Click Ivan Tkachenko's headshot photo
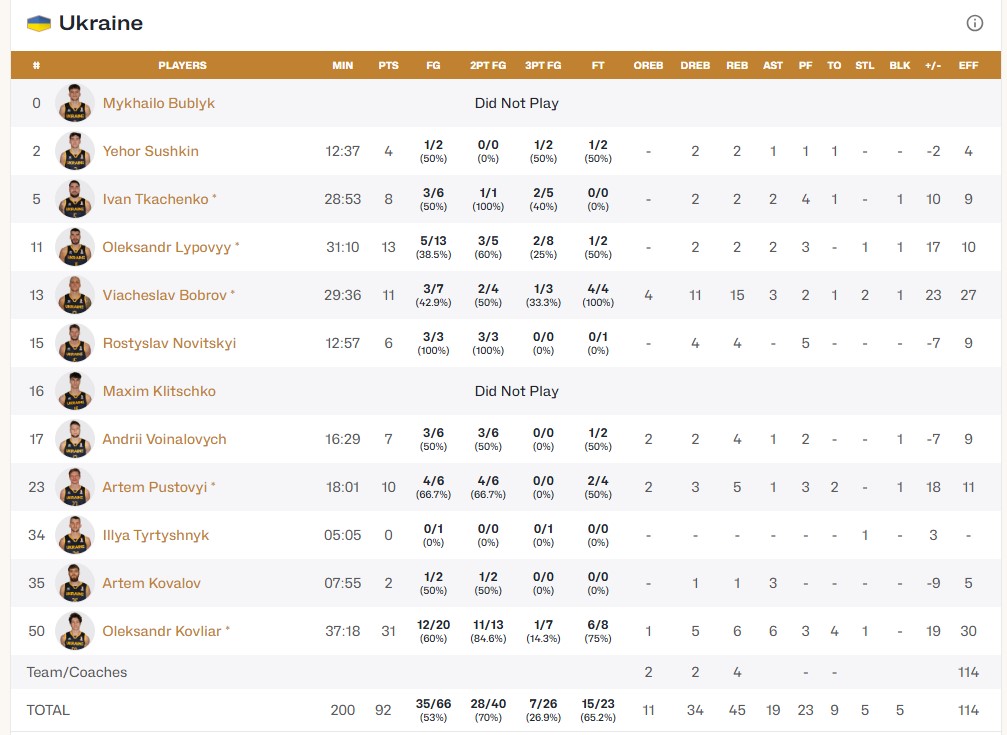The height and width of the screenshot is (735, 1007). point(75,199)
